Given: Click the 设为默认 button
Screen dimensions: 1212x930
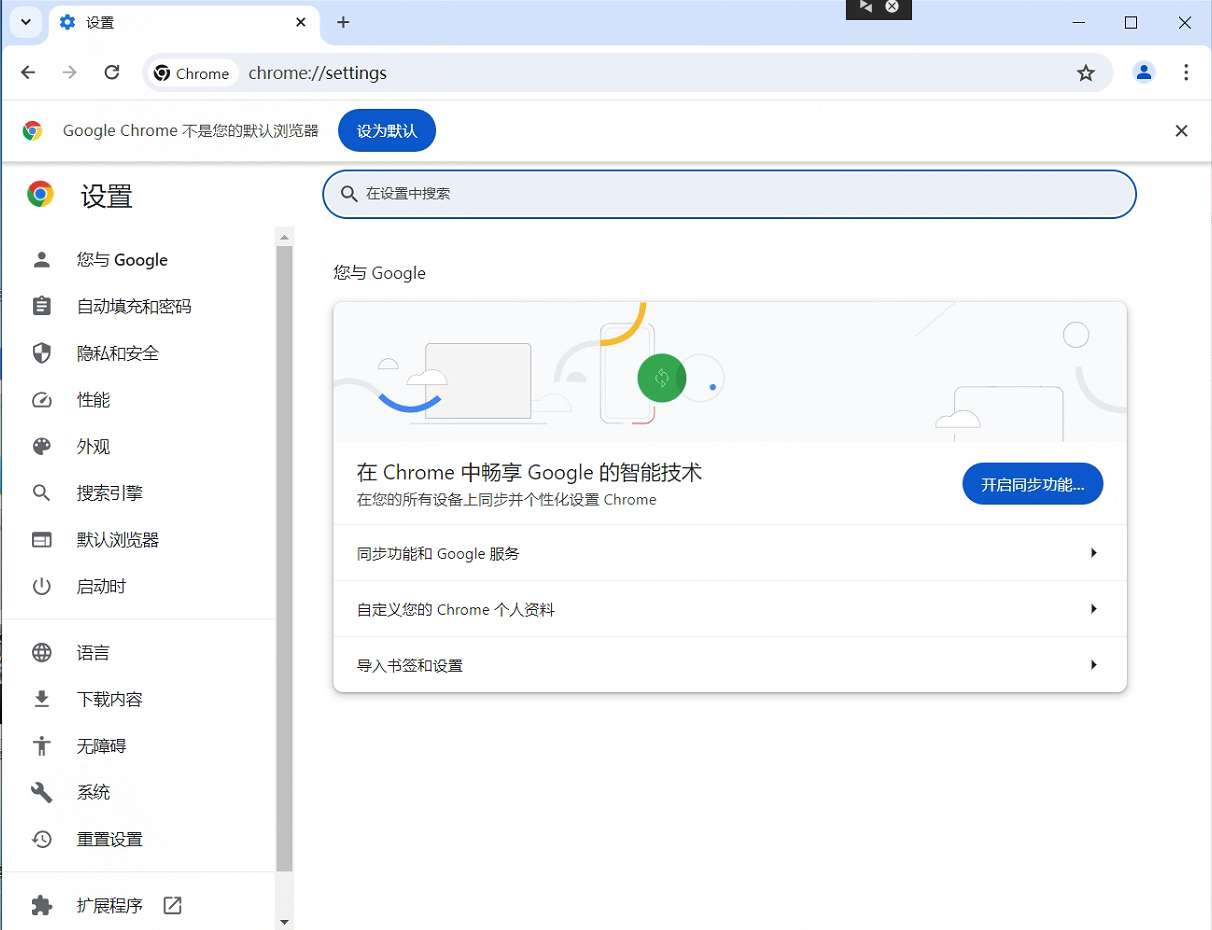Looking at the screenshot, I should click(387, 131).
